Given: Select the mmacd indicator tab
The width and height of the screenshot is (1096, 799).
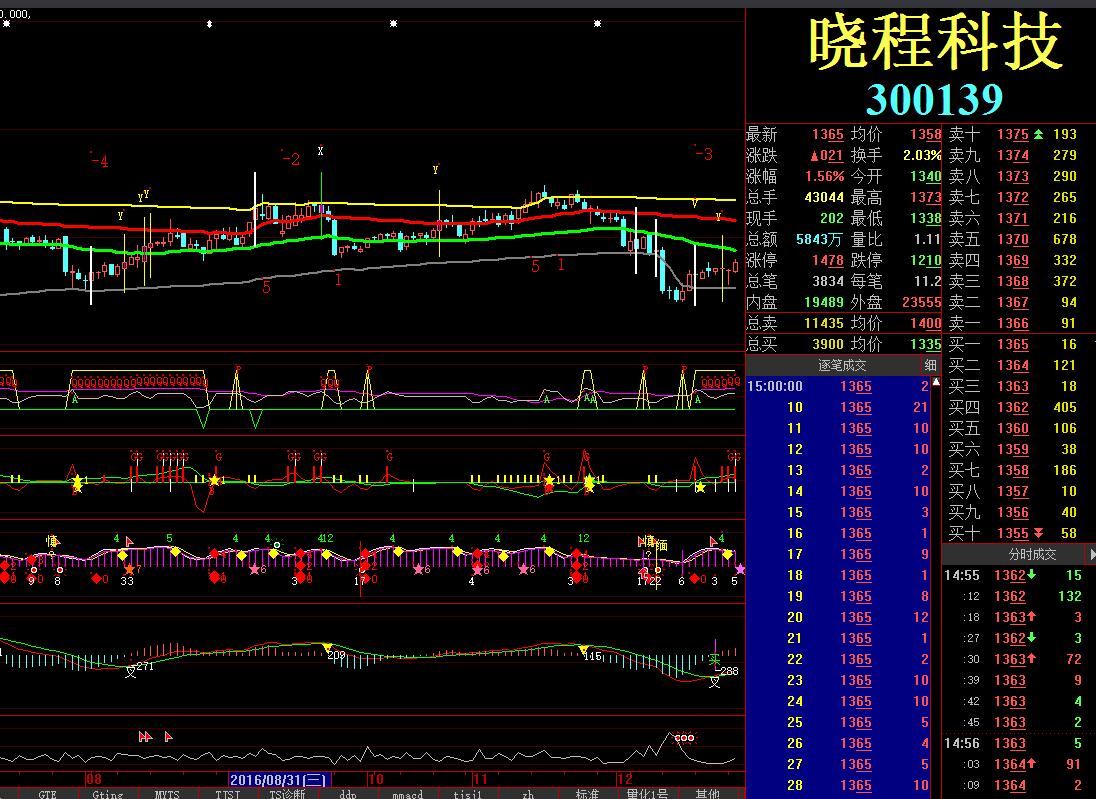Looking at the screenshot, I should click(x=408, y=794).
